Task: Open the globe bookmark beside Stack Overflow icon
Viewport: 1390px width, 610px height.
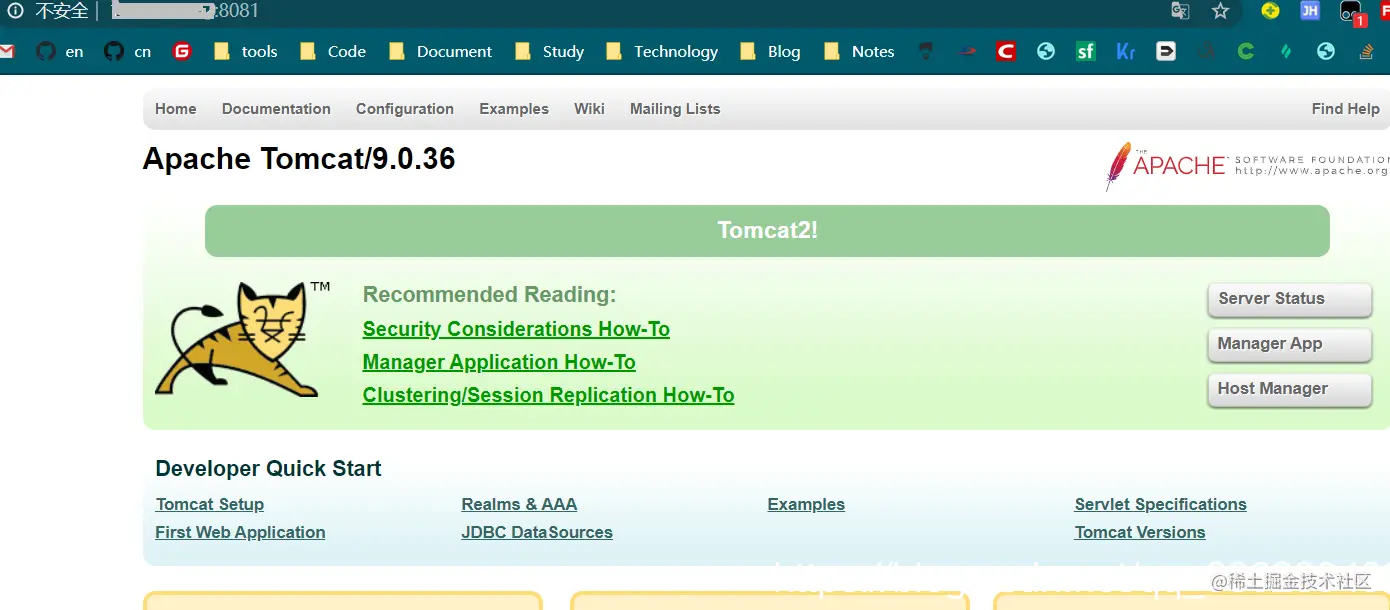Action: [x=1326, y=51]
